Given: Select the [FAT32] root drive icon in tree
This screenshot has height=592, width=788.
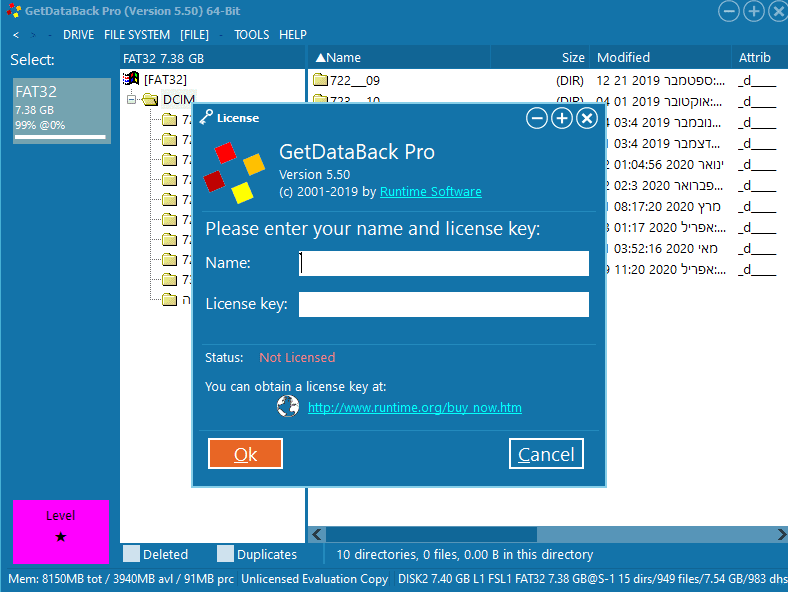Looking at the screenshot, I should (x=131, y=79).
